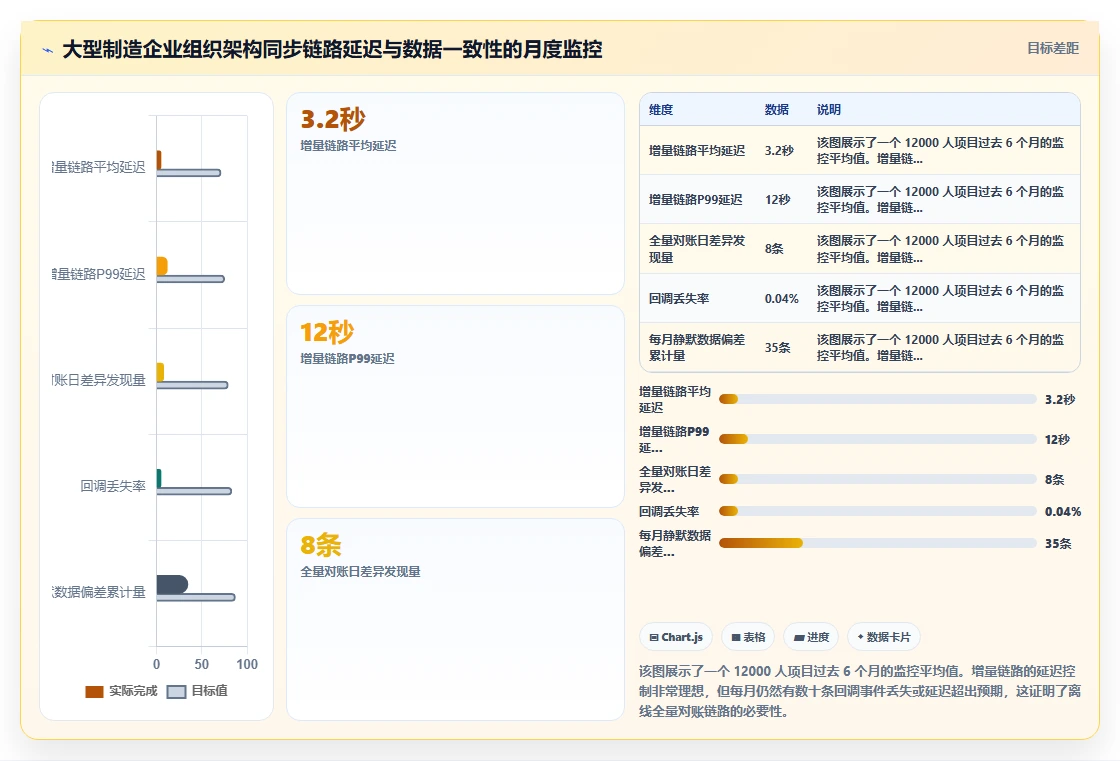
Task: Click the 0.04% value in the table
Action: click(x=781, y=299)
